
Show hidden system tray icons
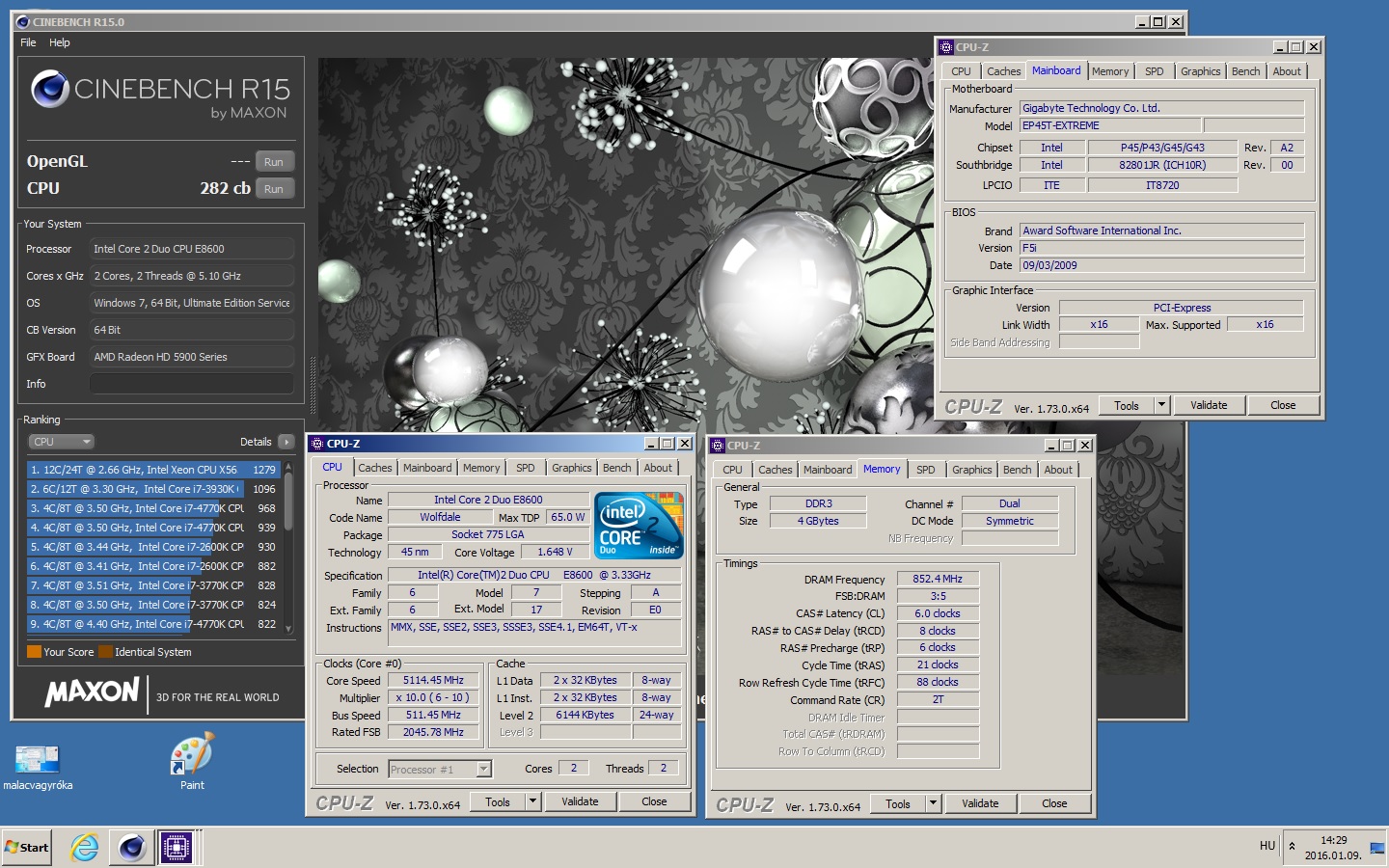pyautogui.click(x=1292, y=847)
